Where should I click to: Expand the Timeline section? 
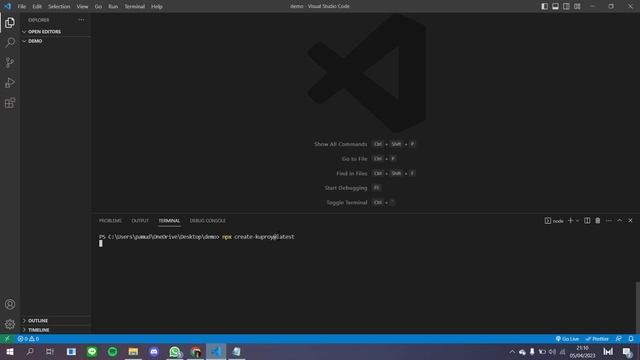coord(55,330)
